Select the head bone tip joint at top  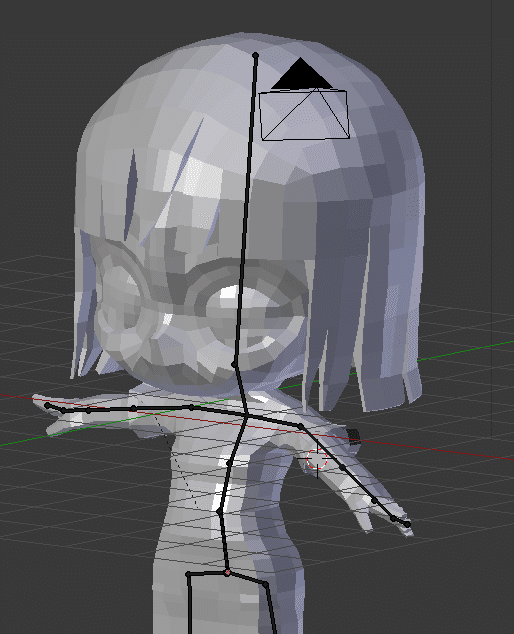pyautogui.click(x=255, y=55)
